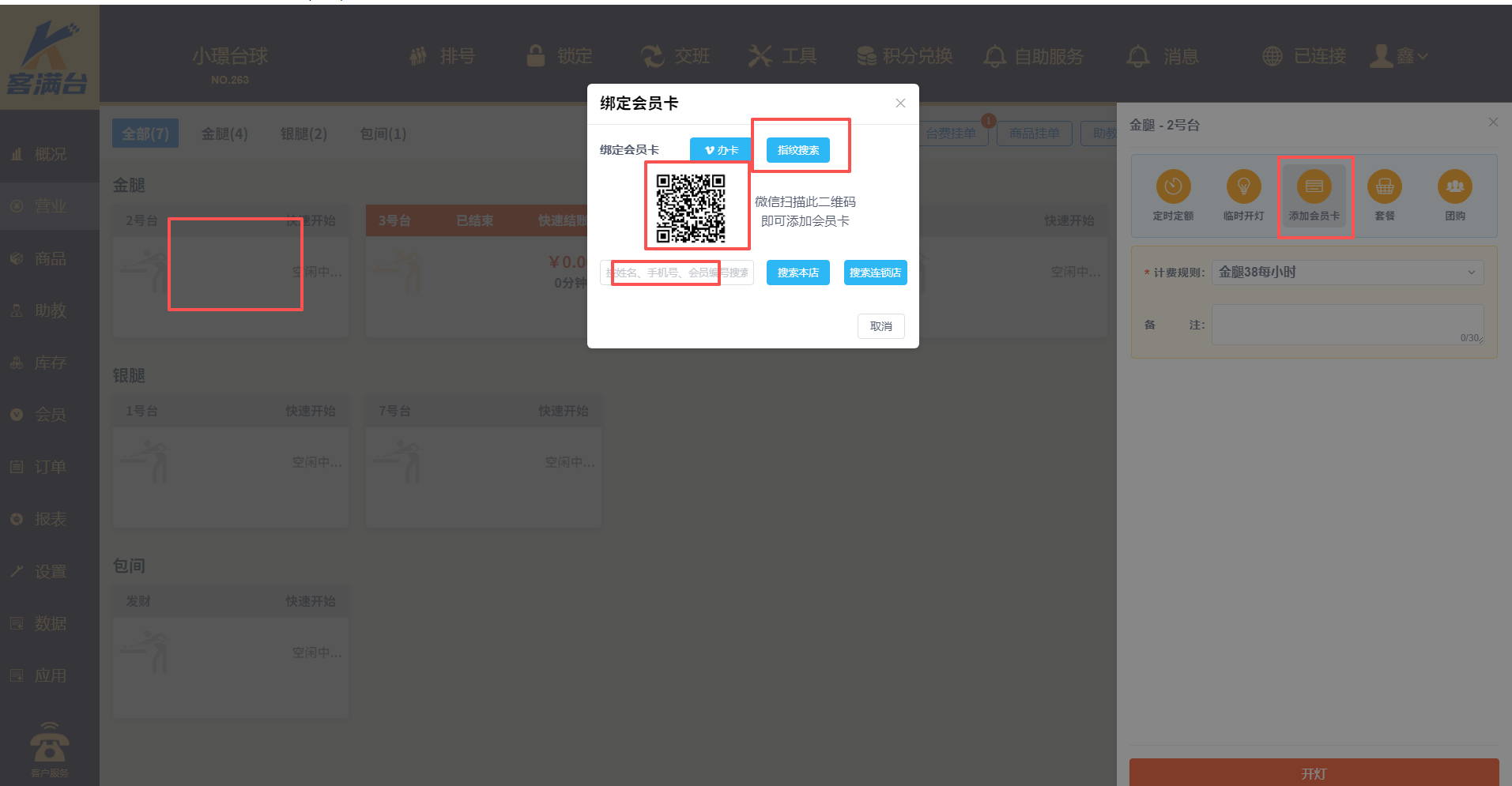Click the 搜索本店 button
Image resolution: width=1512 pixels, height=786 pixels.
(x=797, y=273)
